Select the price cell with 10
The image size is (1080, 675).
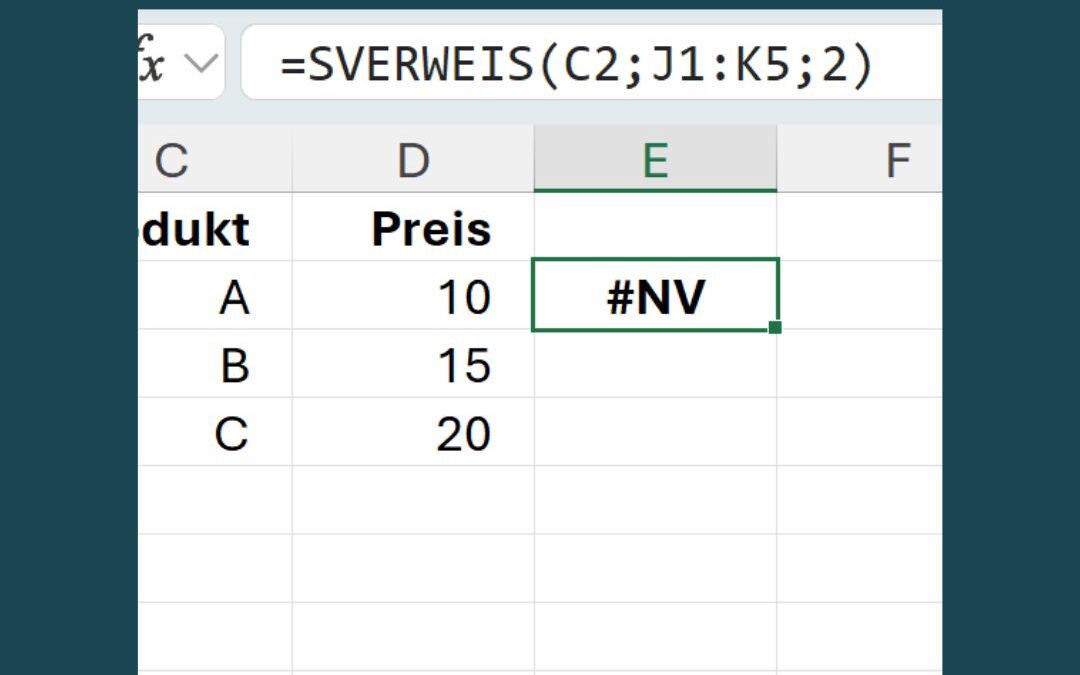pos(413,295)
